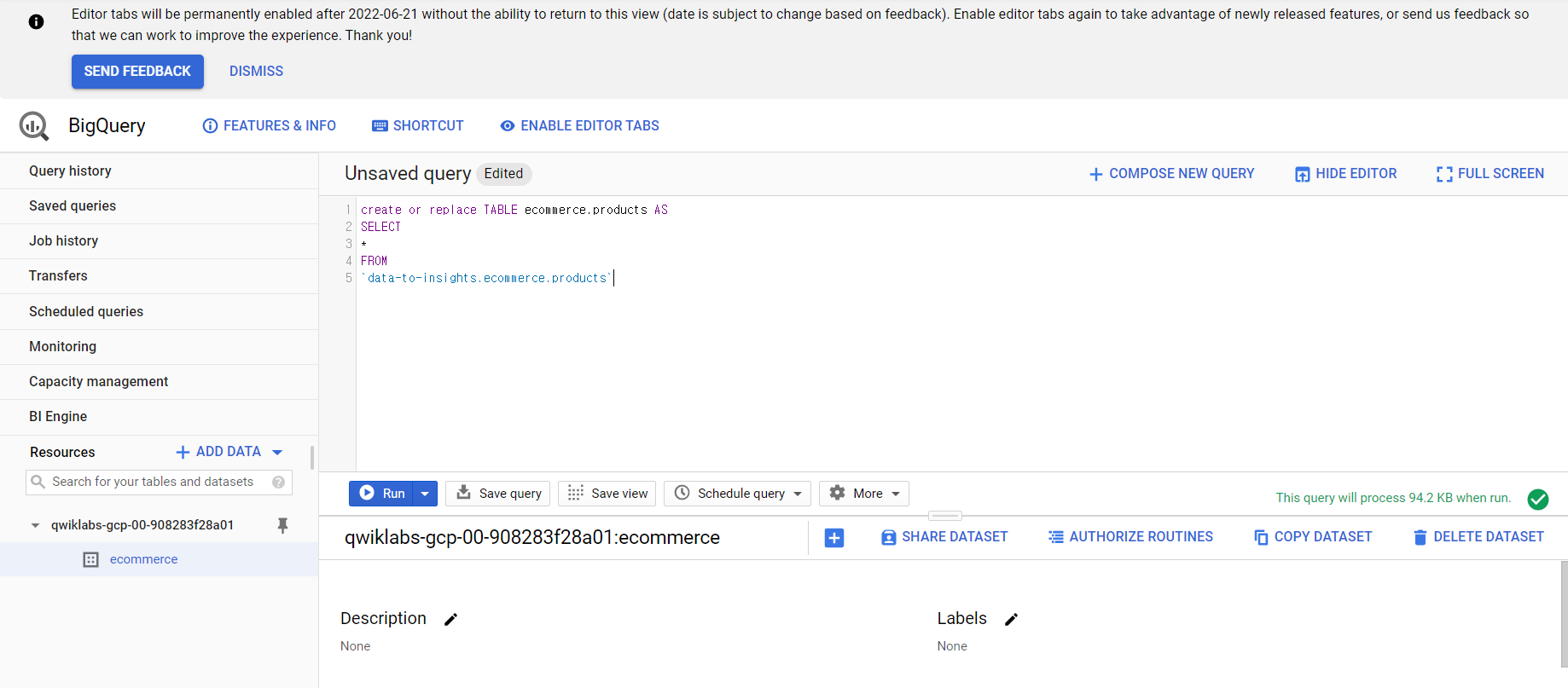Select the ecommerce dataset

coord(143,559)
